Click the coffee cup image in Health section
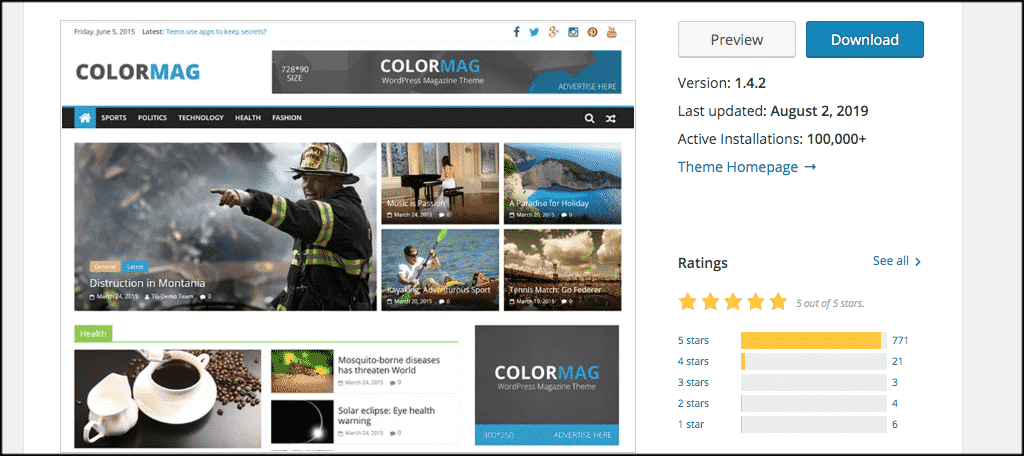 coord(167,399)
